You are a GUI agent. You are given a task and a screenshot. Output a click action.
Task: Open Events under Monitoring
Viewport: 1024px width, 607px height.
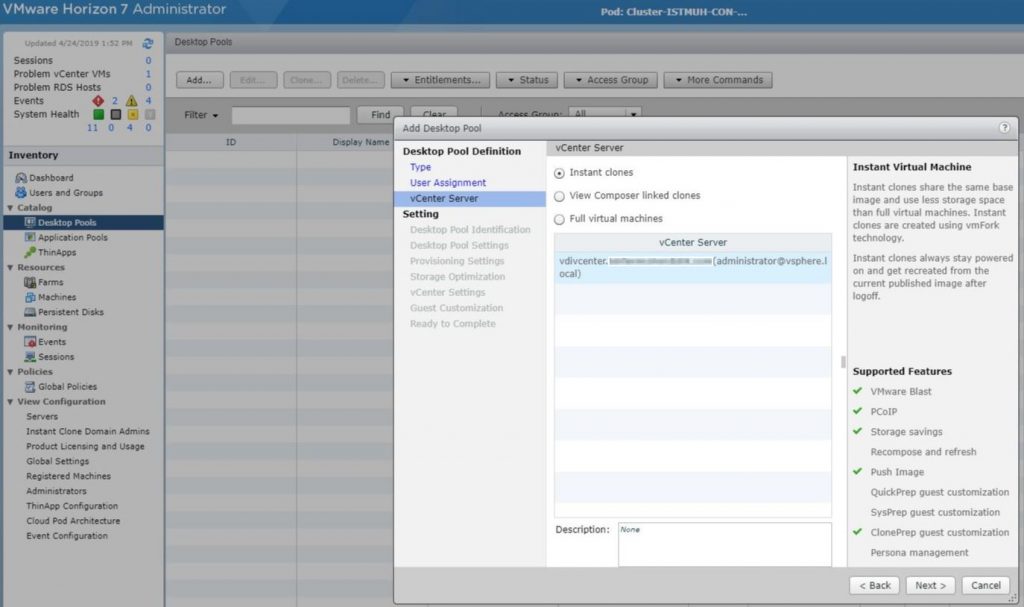[52, 342]
